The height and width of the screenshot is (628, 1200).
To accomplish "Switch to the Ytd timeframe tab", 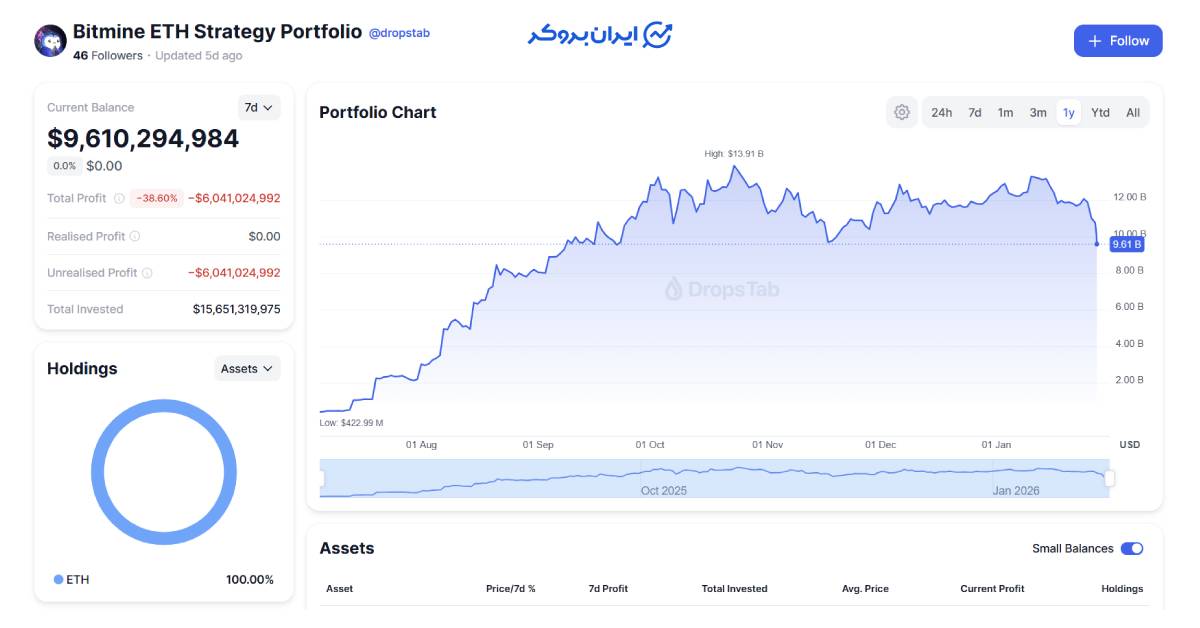I will pos(1100,112).
